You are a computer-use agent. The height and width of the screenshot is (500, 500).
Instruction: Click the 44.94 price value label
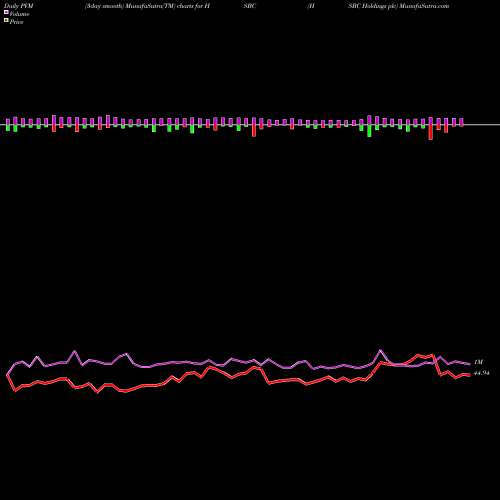click(482, 373)
